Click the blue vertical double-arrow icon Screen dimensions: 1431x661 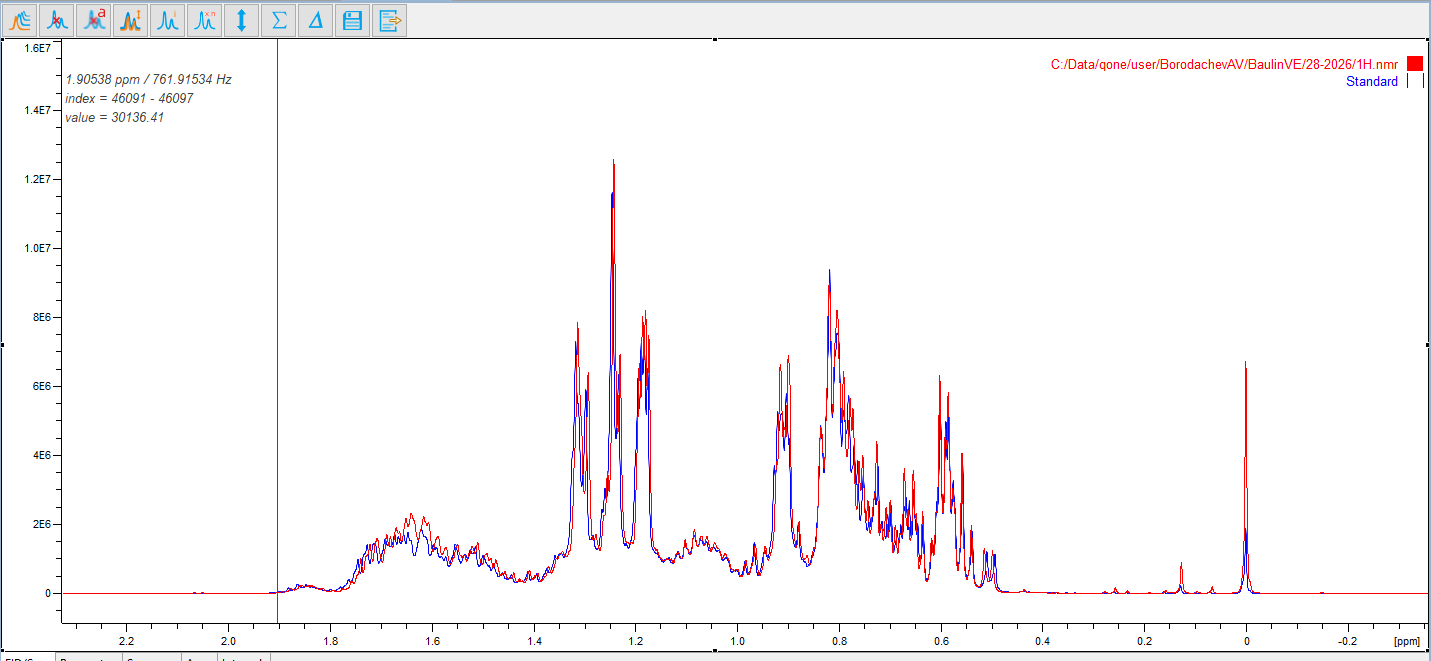point(241,19)
